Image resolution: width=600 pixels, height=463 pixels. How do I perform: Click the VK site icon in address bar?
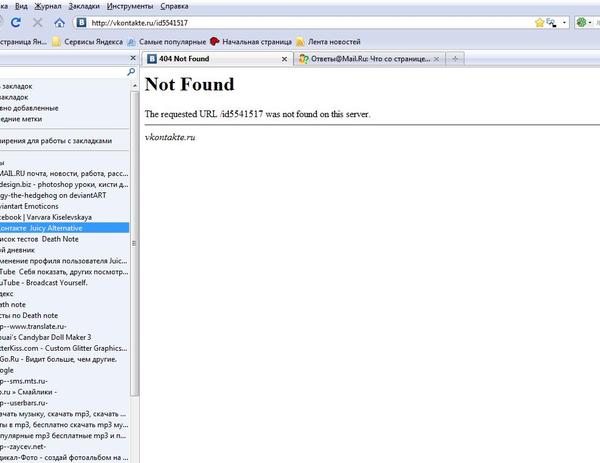click(81, 23)
